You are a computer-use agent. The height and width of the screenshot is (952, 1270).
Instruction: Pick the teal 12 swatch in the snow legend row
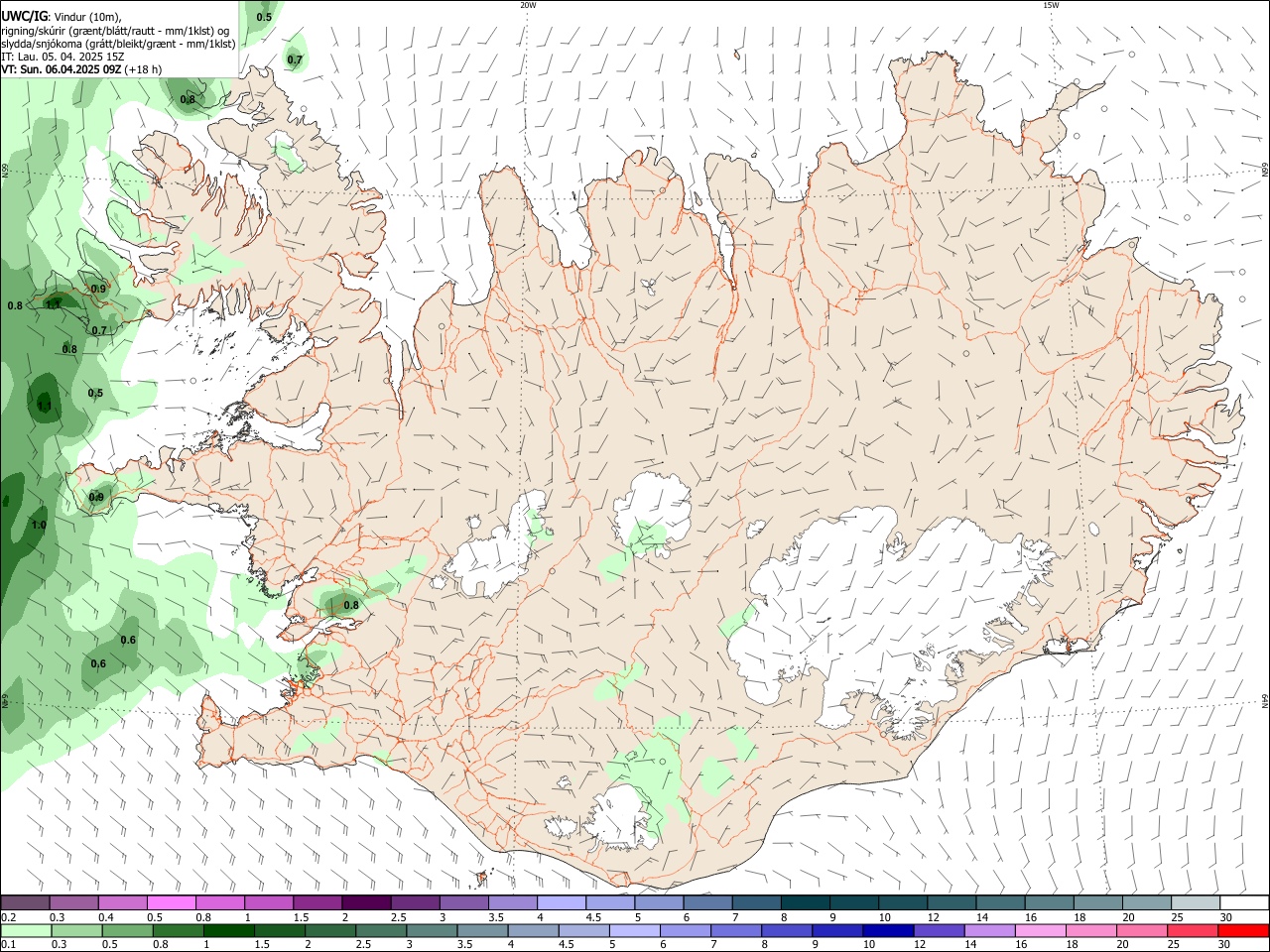(951, 902)
